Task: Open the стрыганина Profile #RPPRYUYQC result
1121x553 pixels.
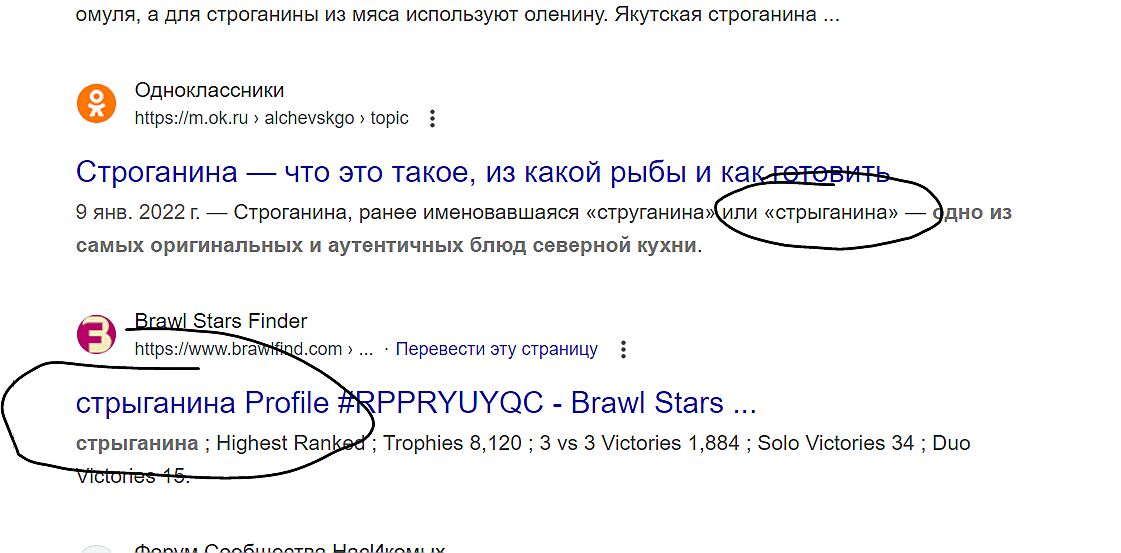Action: (x=415, y=403)
